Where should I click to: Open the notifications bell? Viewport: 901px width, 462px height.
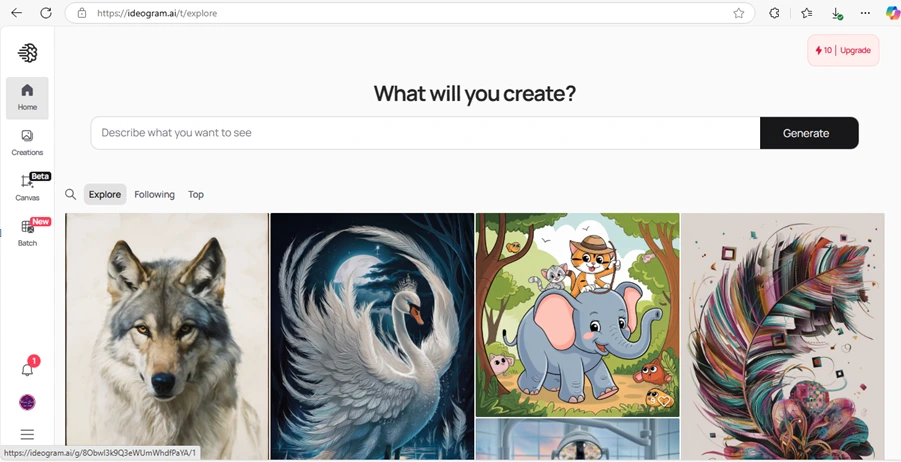tap(27, 369)
